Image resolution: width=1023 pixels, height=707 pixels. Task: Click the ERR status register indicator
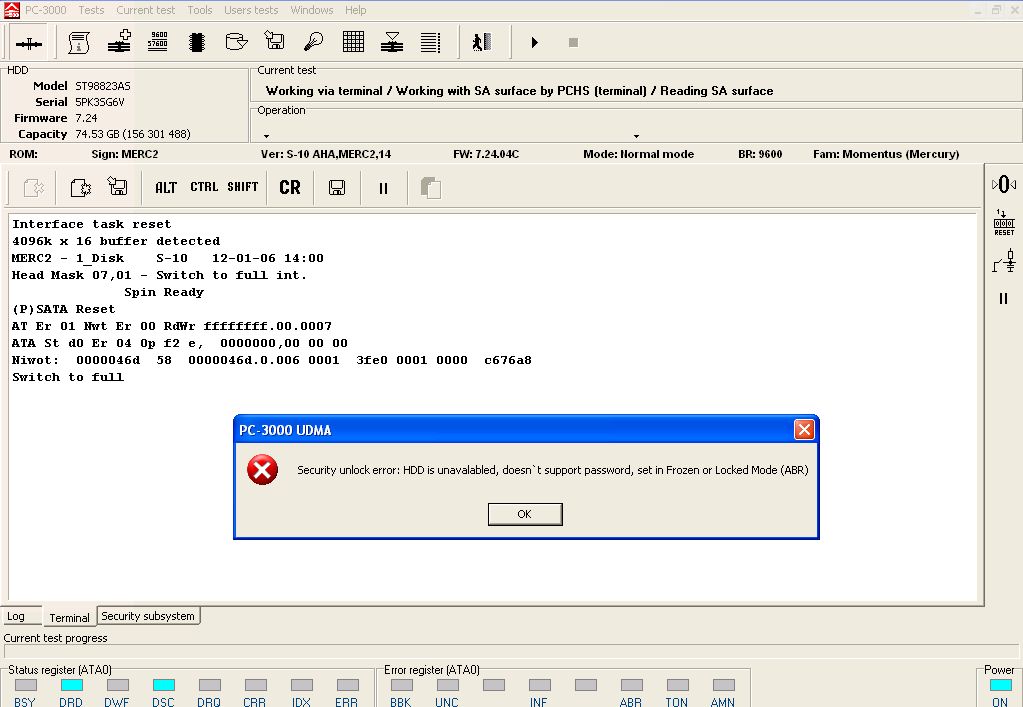[x=347, y=685]
